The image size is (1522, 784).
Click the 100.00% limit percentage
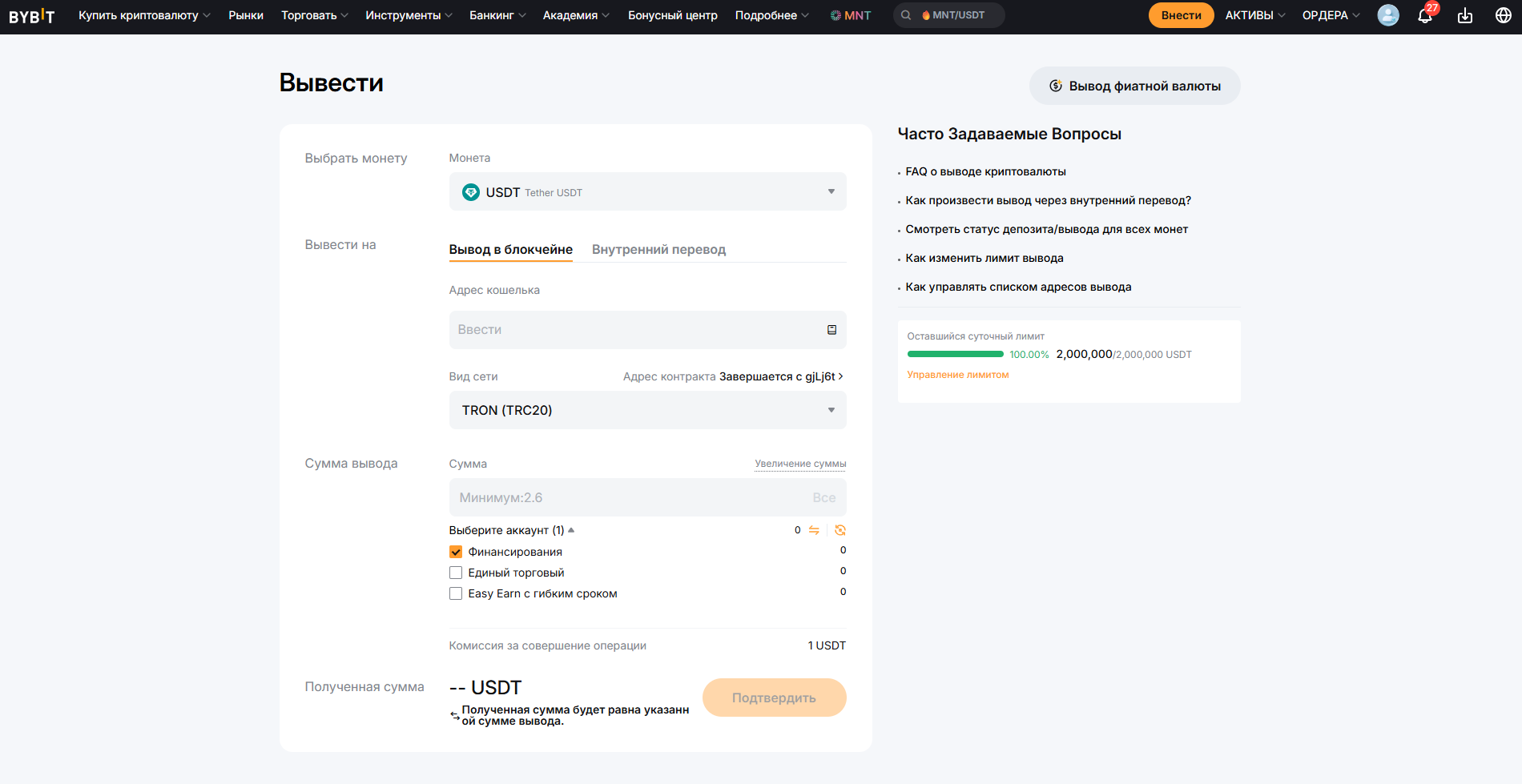pyautogui.click(x=1029, y=355)
